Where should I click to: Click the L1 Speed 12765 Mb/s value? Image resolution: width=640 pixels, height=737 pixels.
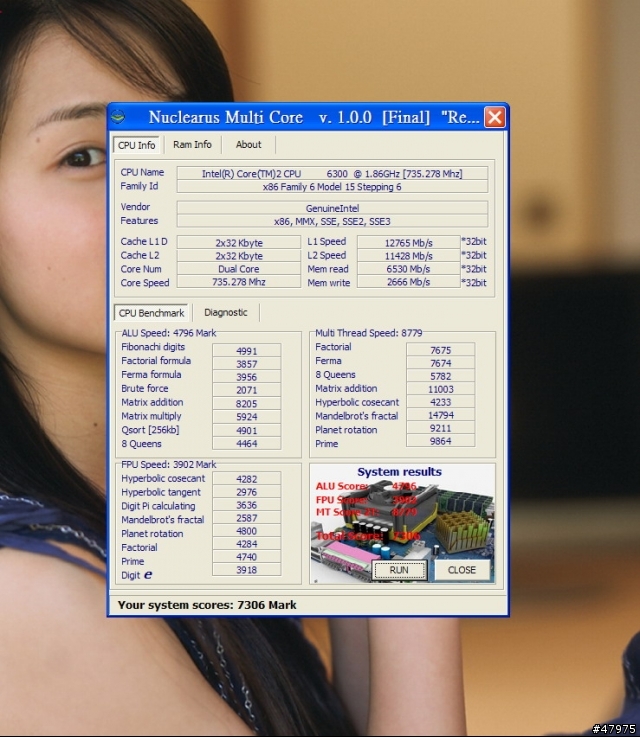tap(408, 243)
